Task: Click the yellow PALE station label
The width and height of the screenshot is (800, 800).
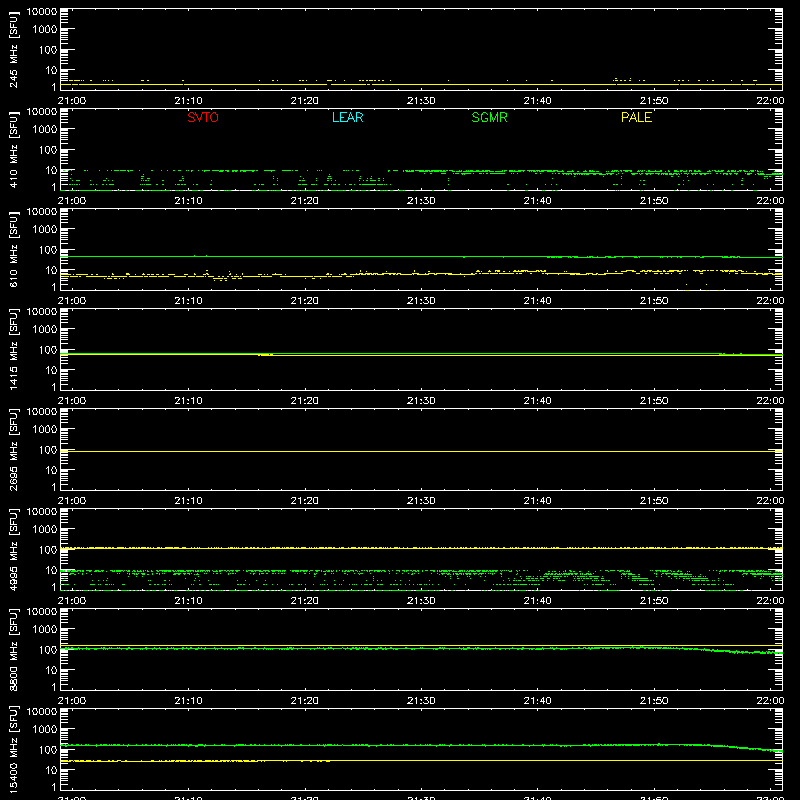Action: 636,117
